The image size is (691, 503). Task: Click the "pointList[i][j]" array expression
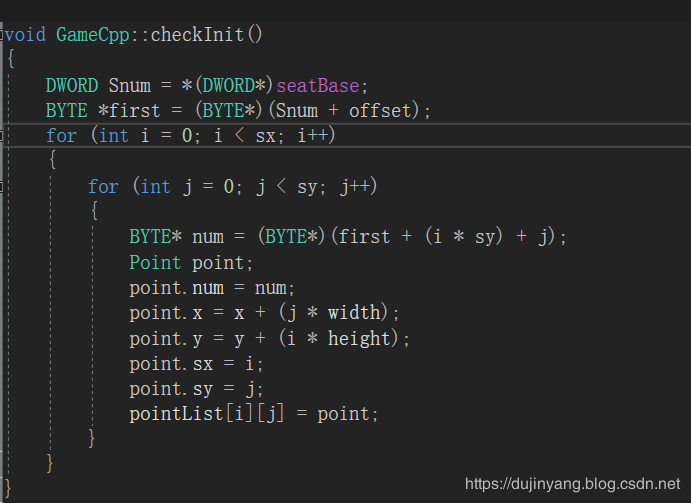(207, 414)
